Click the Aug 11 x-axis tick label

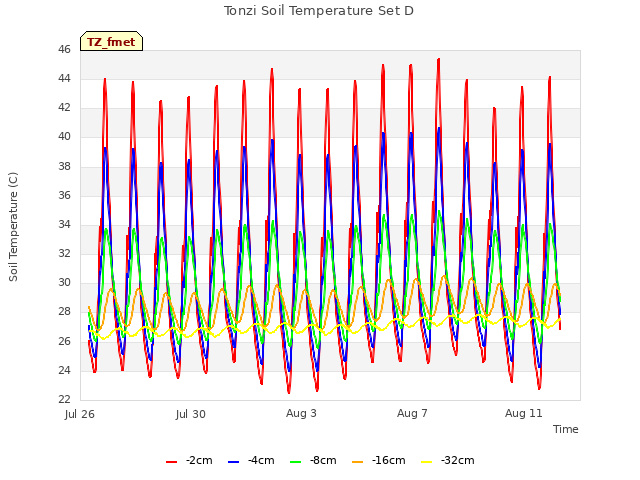(524, 413)
